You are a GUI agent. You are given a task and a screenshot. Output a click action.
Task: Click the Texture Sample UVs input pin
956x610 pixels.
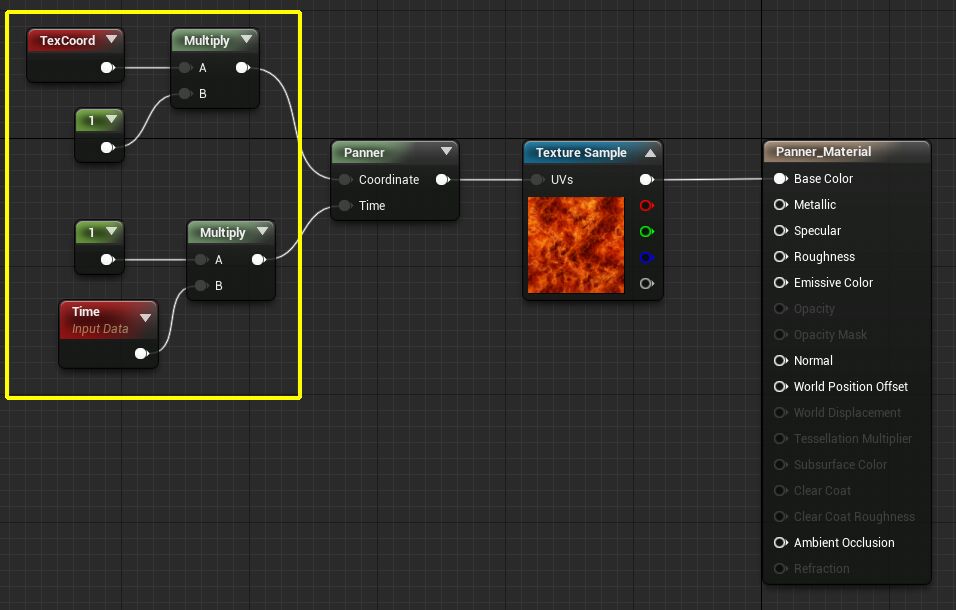click(536, 180)
